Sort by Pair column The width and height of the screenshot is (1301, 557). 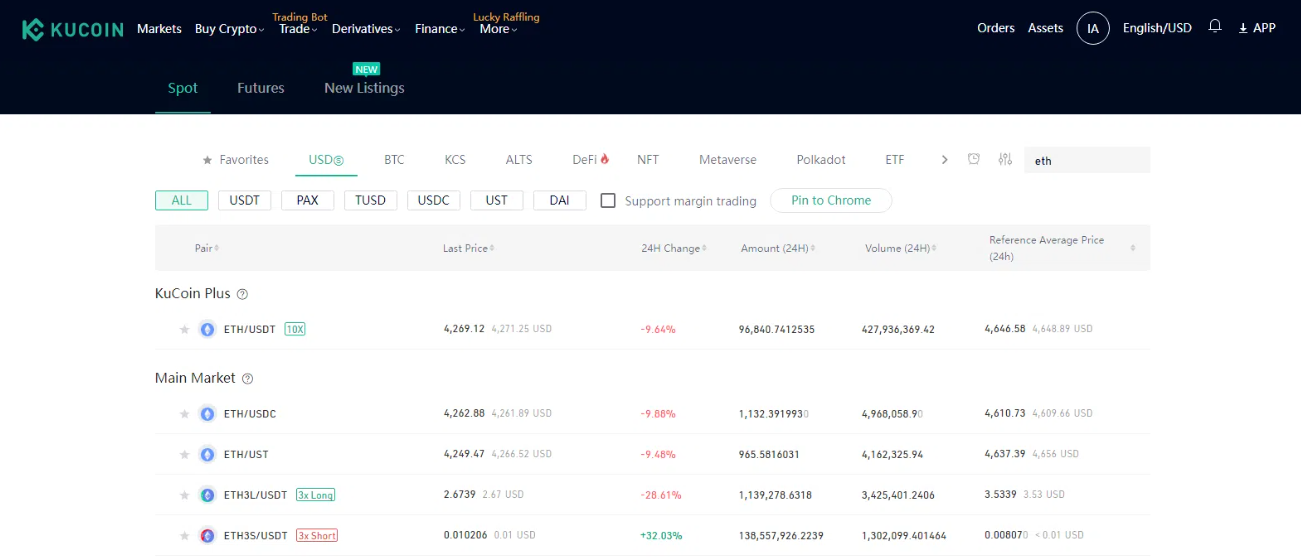(206, 248)
